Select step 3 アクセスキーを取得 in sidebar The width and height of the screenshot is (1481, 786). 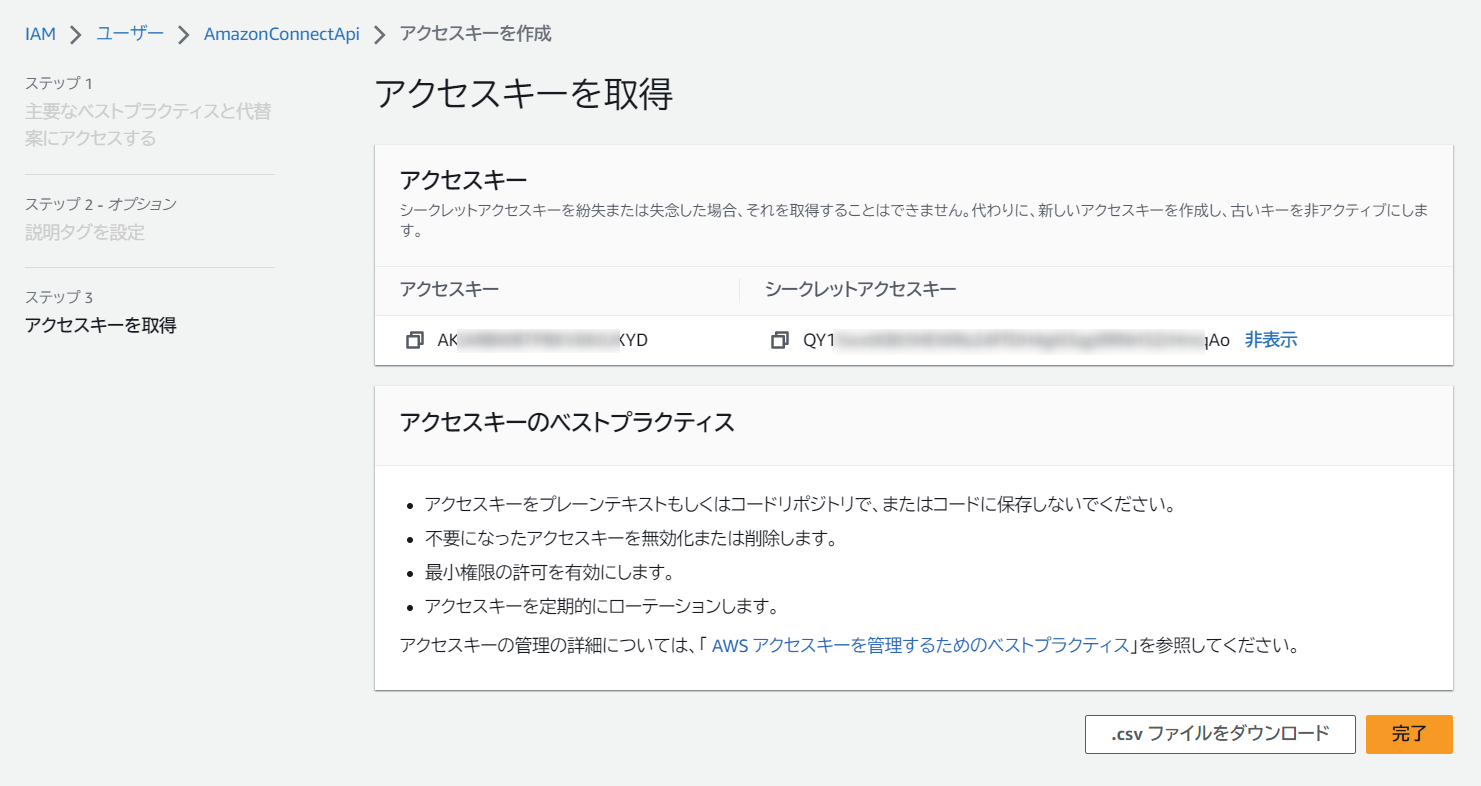tap(101, 325)
